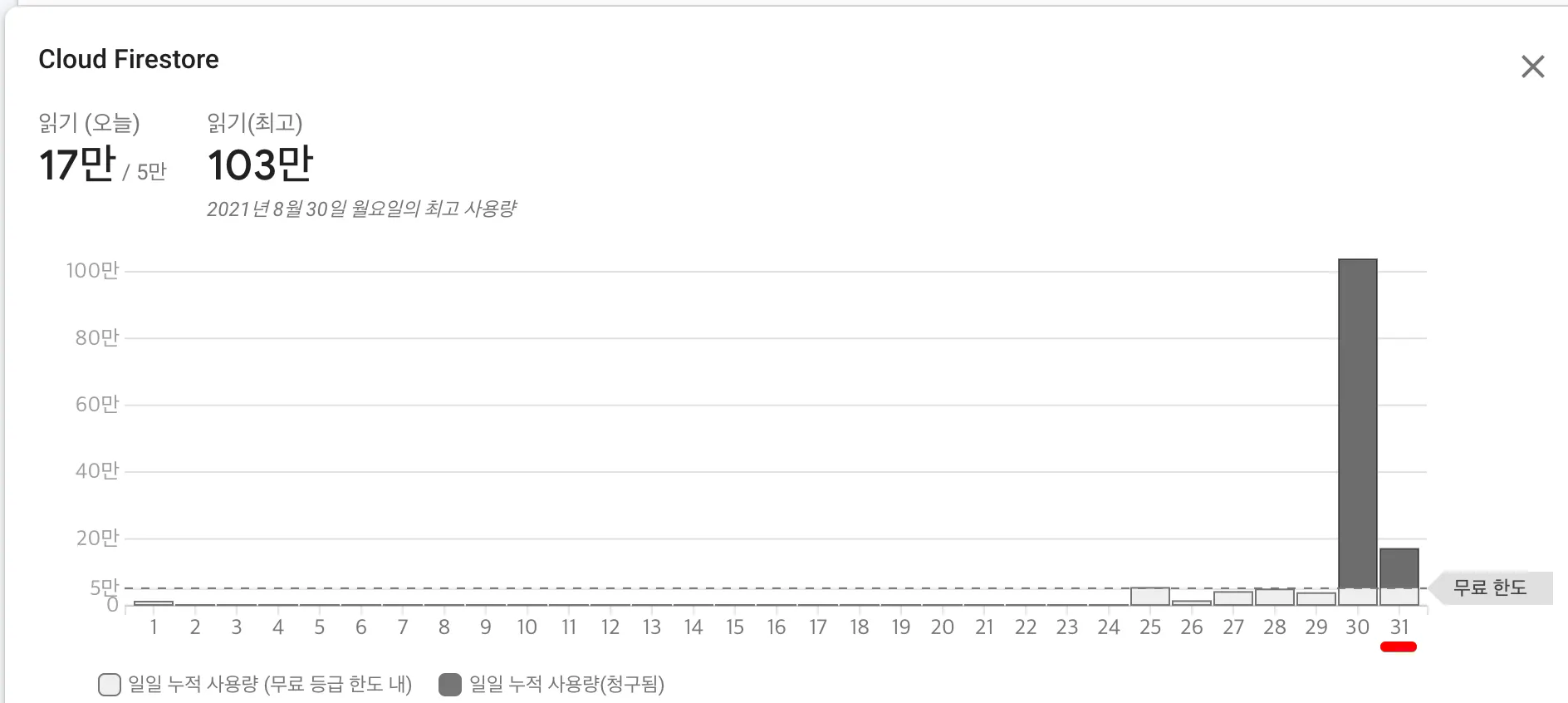1568x703 pixels.
Task: Click the x-axis label 15
Action: click(735, 627)
